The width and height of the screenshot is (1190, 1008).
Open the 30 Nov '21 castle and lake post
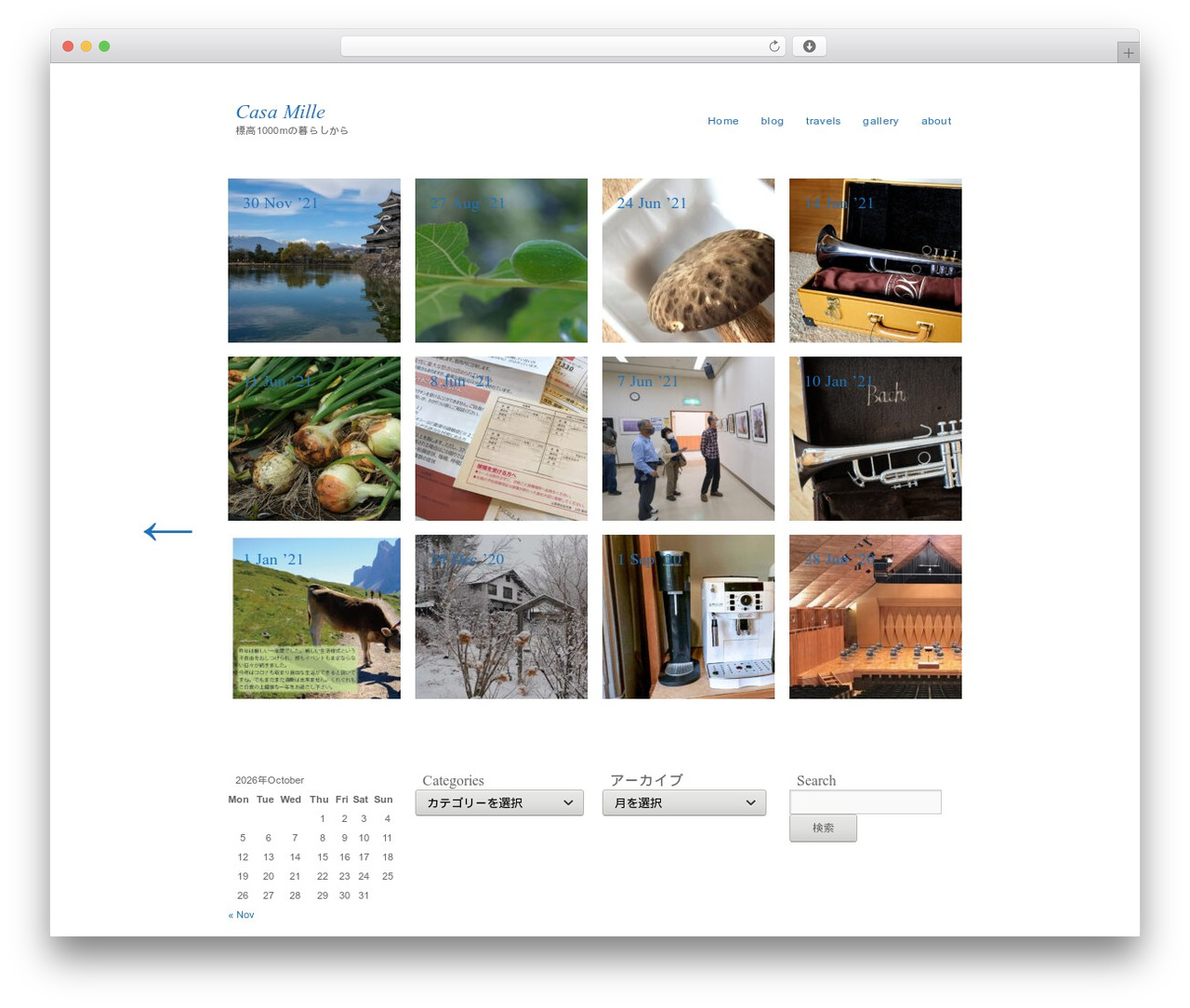(314, 260)
